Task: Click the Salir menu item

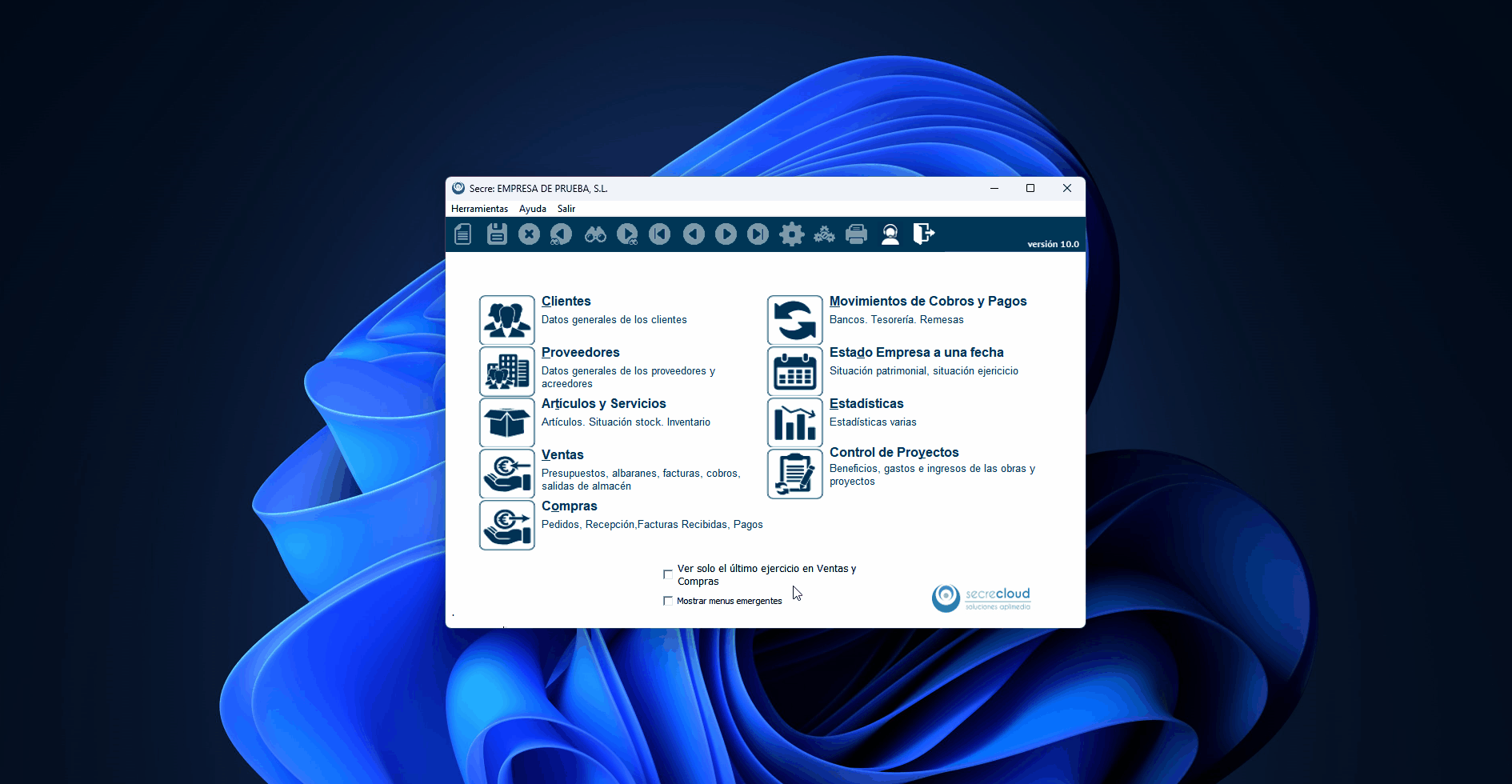Action: [x=566, y=209]
